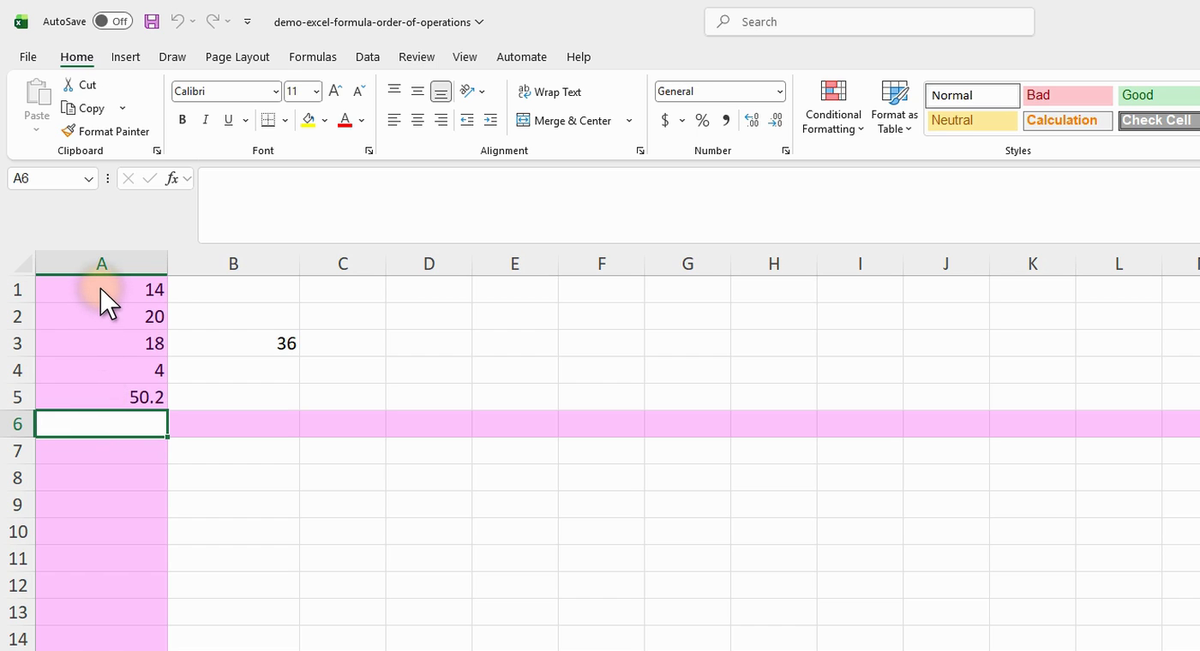The height and width of the screenshot is (651, 1200).
Task: Open the font size 11 dropdown
Action: 316,91
